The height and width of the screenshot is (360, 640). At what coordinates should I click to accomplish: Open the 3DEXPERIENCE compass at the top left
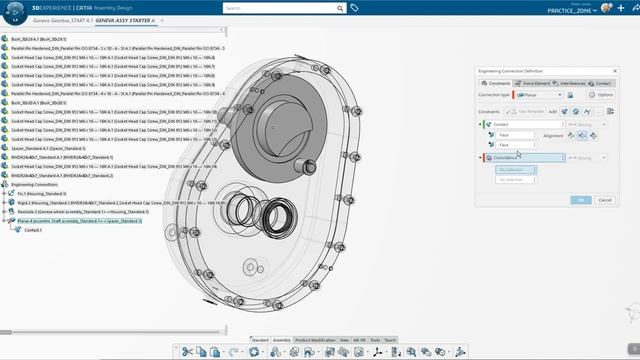tap(15, 12)
